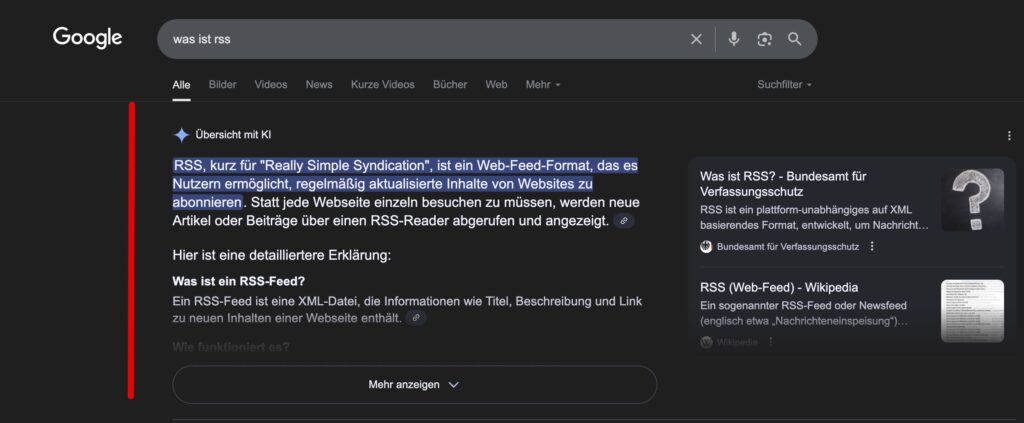The height and width of the screenshot is (423, 1024).
Task: Open Google Lens image search icon
Action: [764, 39]
